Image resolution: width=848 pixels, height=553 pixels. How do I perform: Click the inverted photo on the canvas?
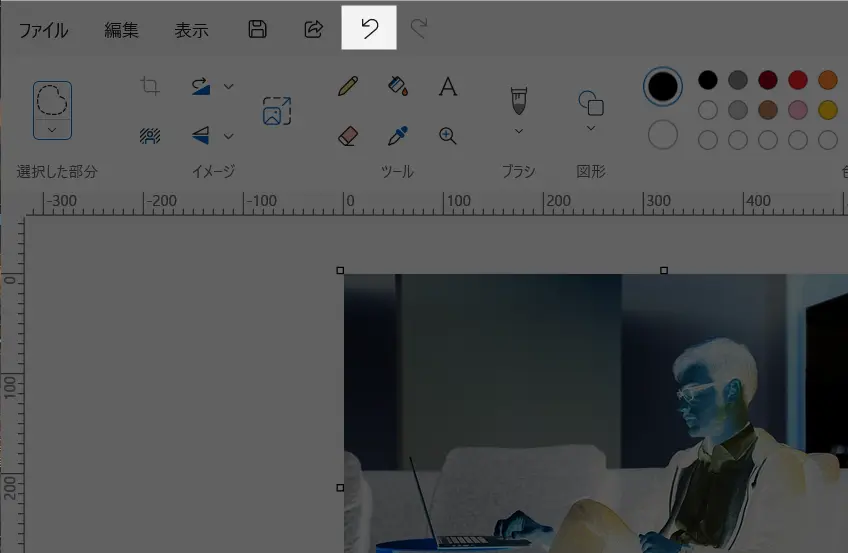[596, 414]
